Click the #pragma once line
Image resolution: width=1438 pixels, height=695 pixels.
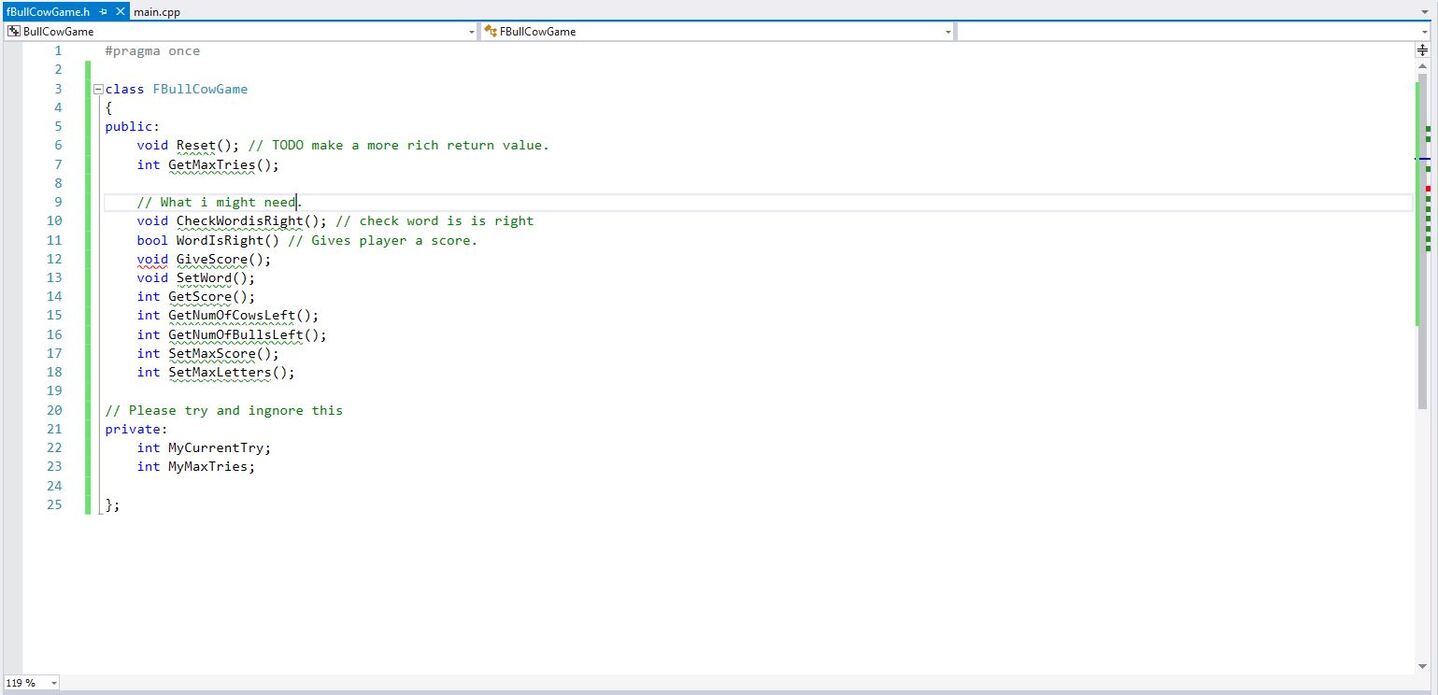click(x=152, y=51)
